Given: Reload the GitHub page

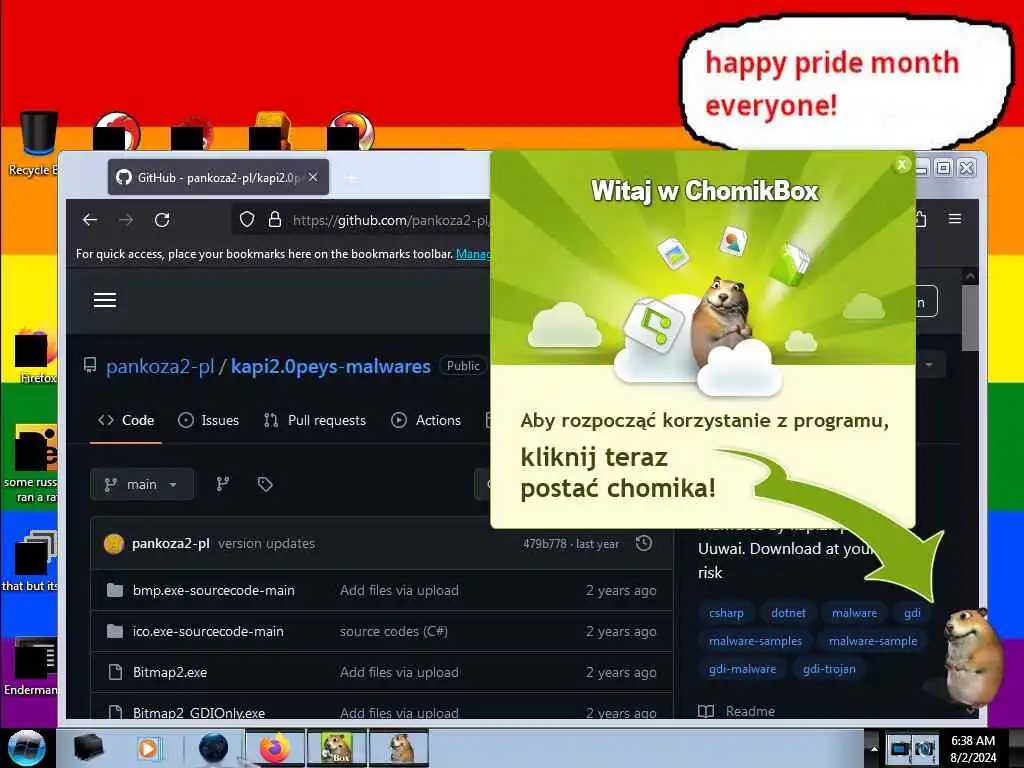Looking at the screenshot, I should pos(162,220).
